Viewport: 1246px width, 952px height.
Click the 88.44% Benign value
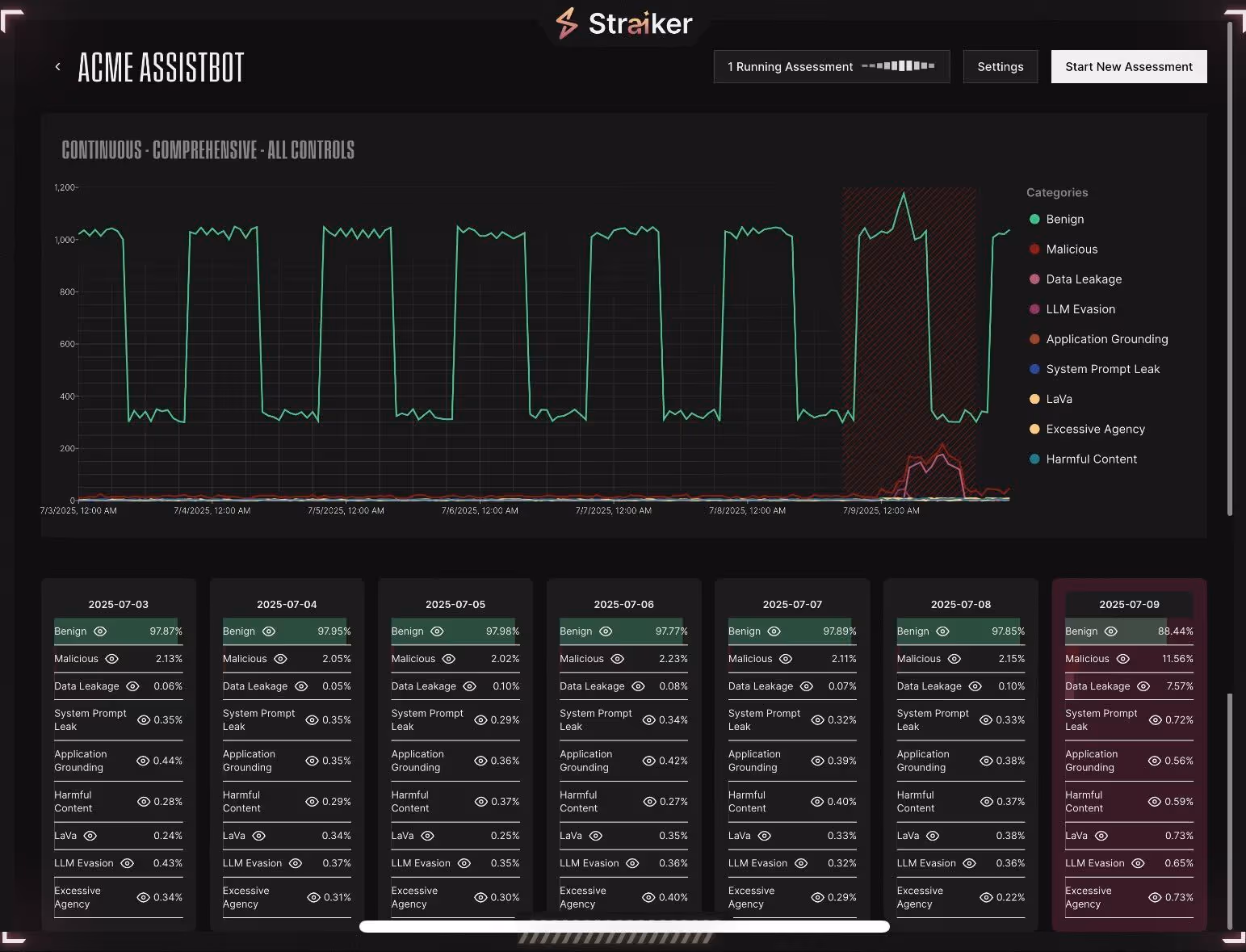1176,631
